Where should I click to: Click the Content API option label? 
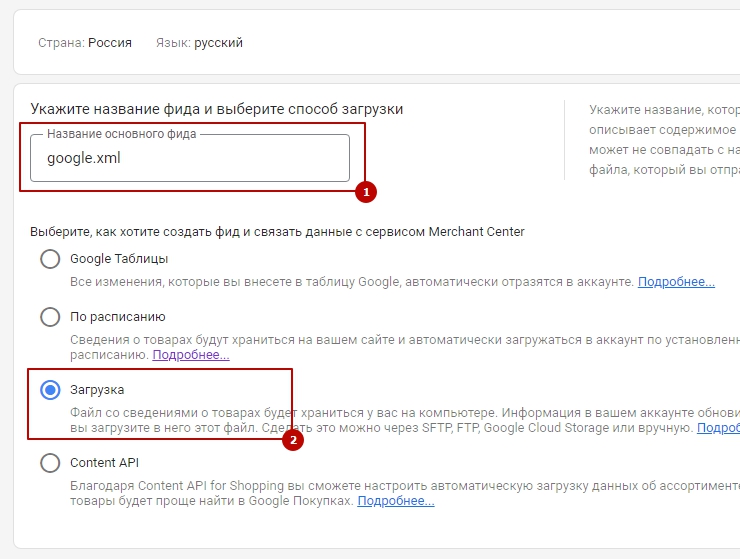click(x=104, y=463)
